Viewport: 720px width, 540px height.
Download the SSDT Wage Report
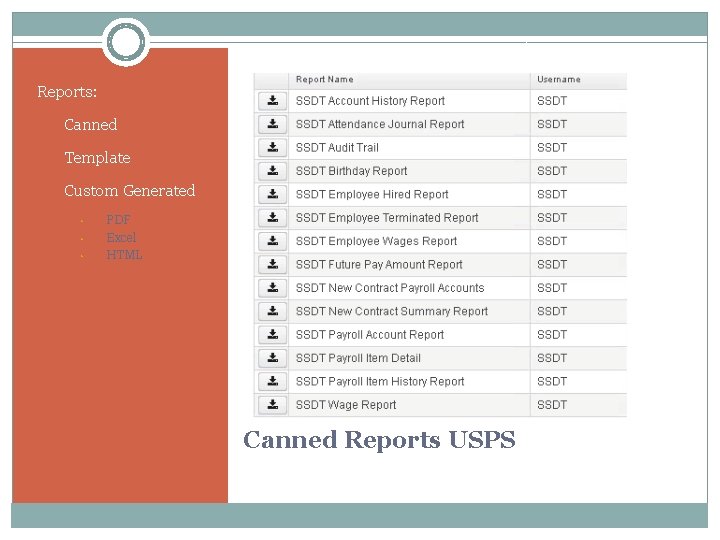[x=272, y=405]
